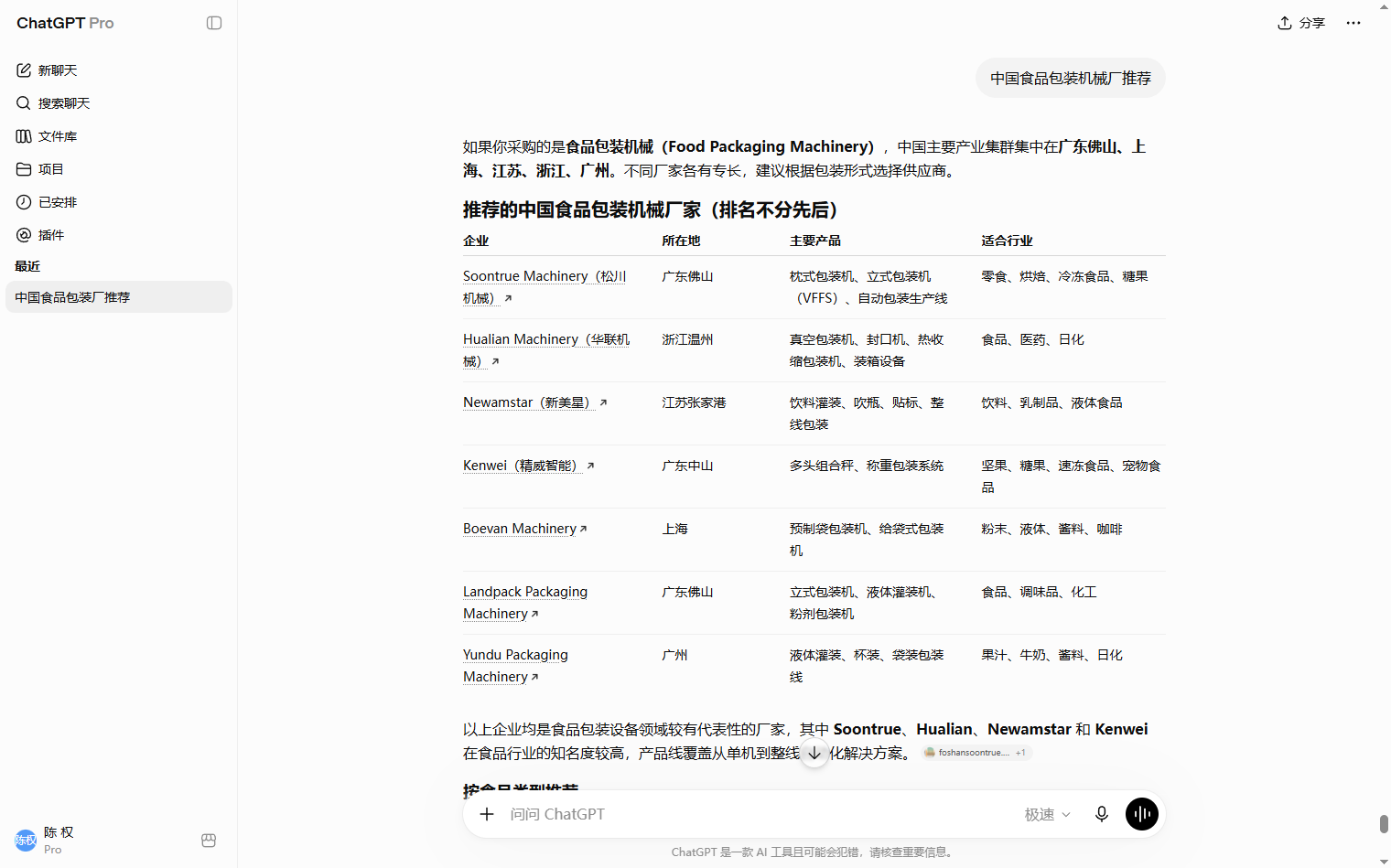
Task: Open Newamstar (新美星) link
Action: (x=535, y=402)
